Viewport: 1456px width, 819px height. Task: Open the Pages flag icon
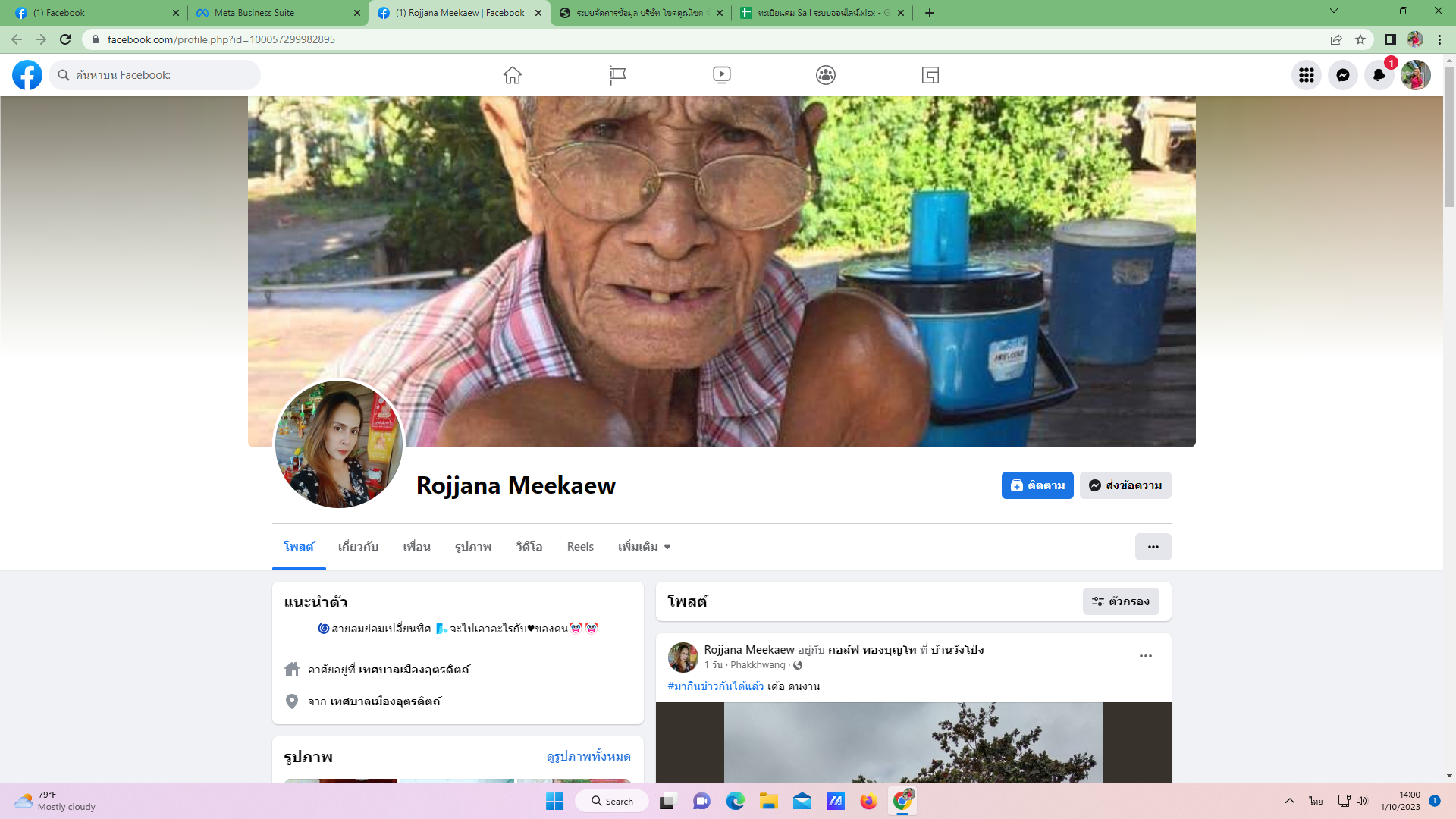[617, 75]
